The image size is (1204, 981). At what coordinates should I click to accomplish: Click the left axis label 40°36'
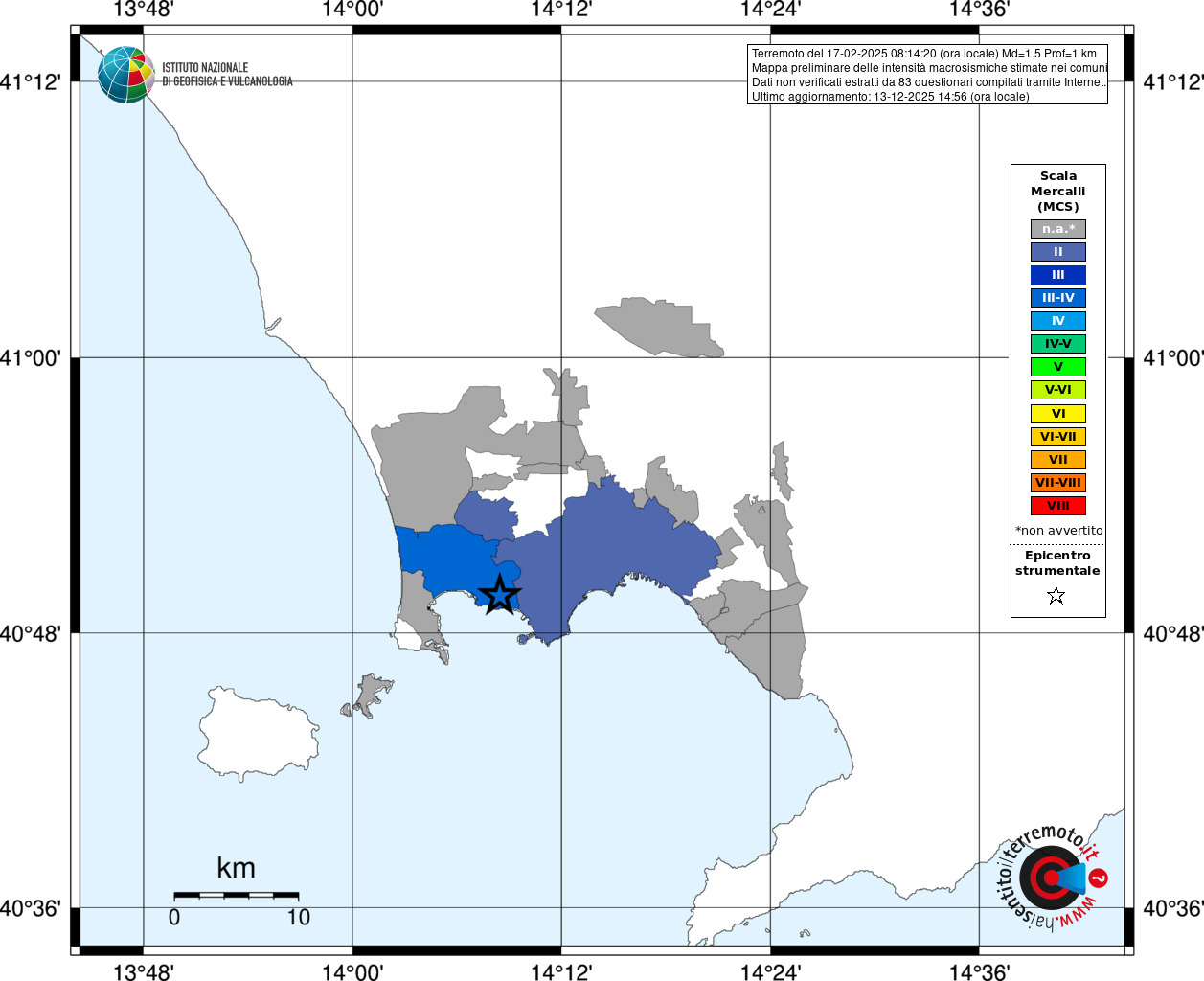pos(31,908)
